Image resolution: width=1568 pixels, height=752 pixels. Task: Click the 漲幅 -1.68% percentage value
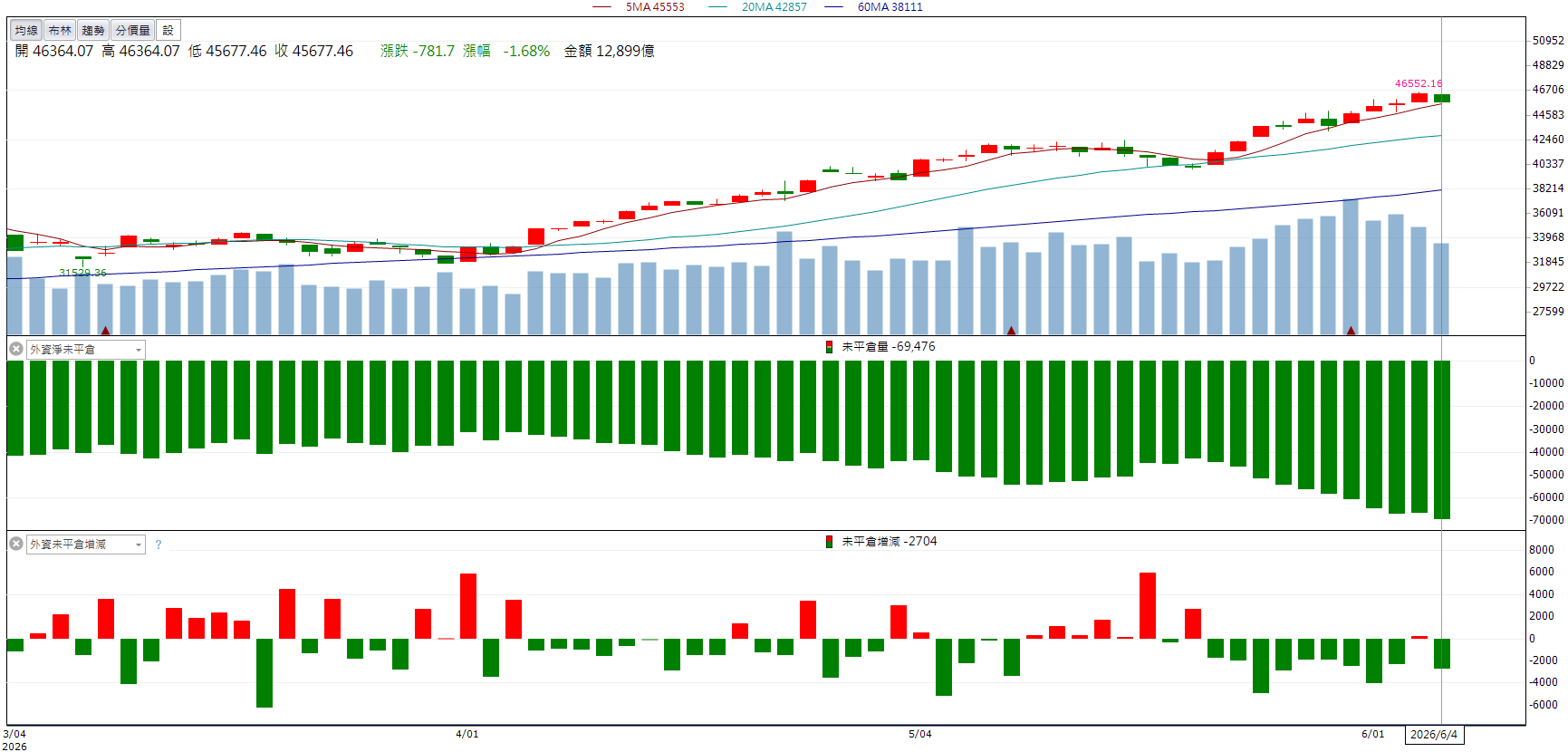(506, 52)
